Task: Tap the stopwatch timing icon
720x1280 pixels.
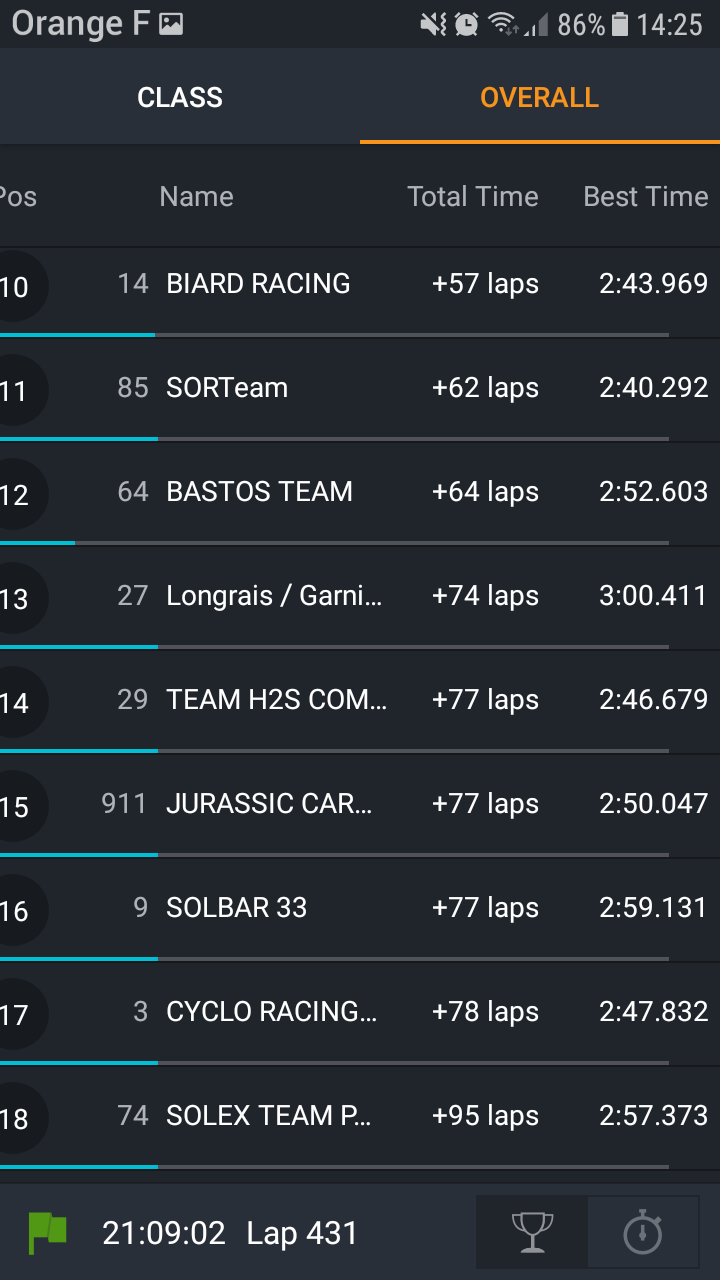Action: point(642,1232)
